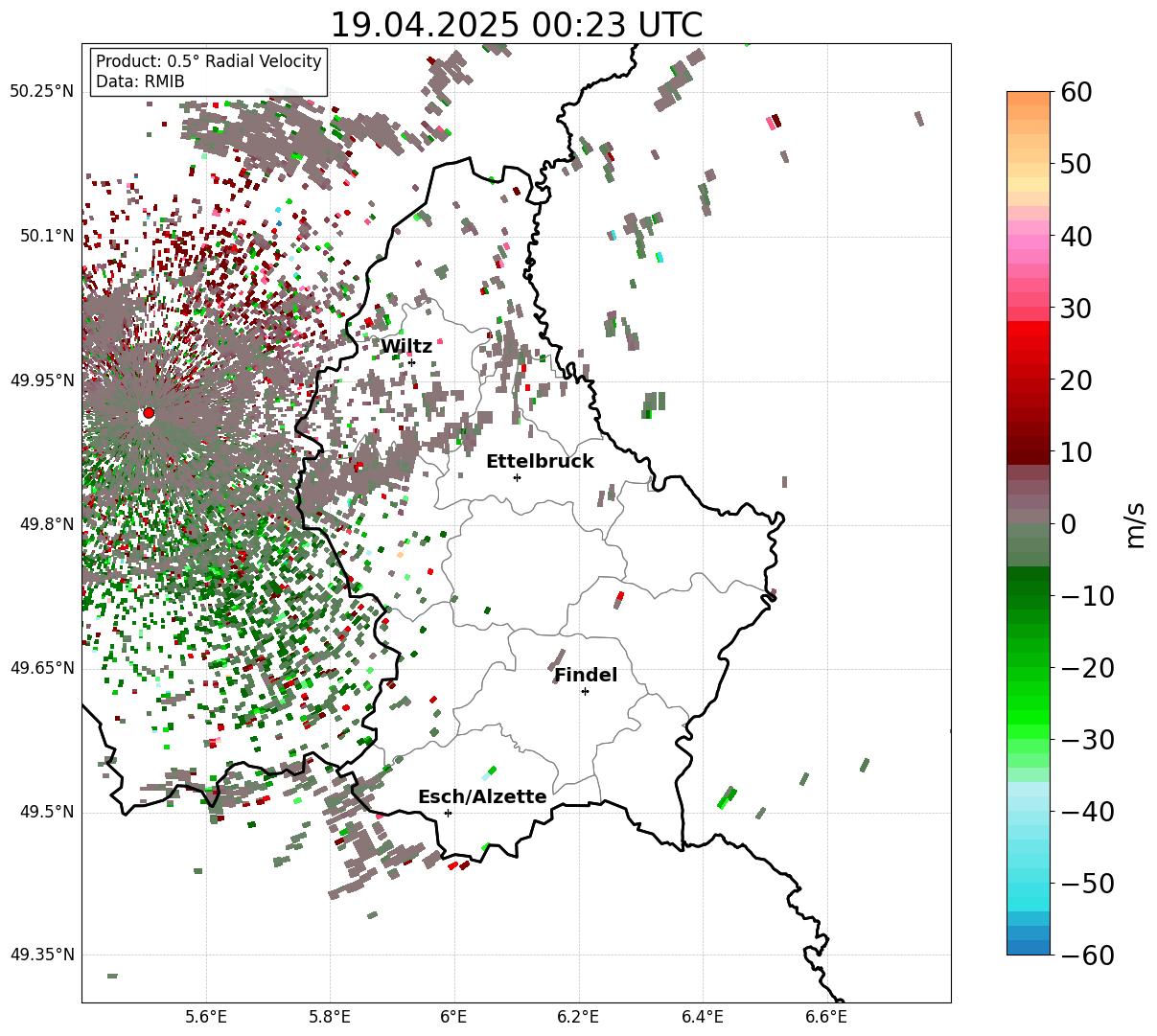Pick the bright red 25 m/s colorbar band
1157x1036 pixels.
(x=1029, y=343)
